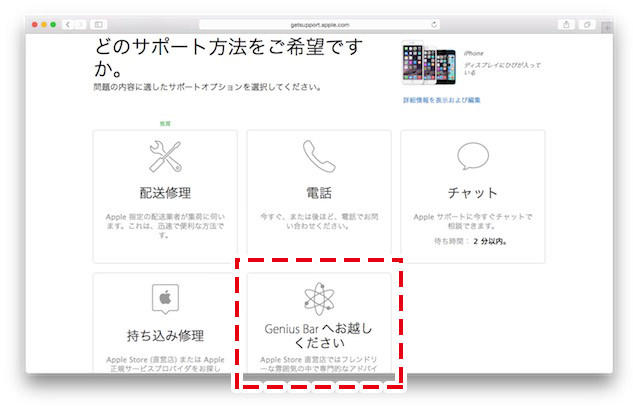Open the Share button in Safari toolbar
This screenshot has height=410, width=639.
click(566, 25)
